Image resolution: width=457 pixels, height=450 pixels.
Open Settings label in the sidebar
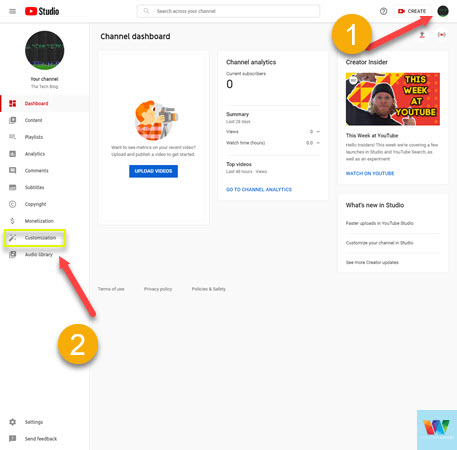(34, 422)
